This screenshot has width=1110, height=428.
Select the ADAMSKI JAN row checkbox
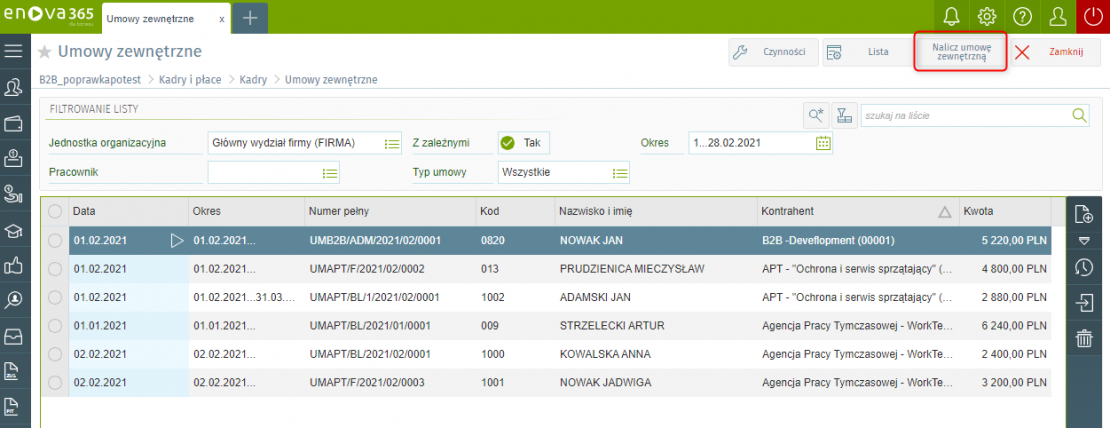coord(55,297)
